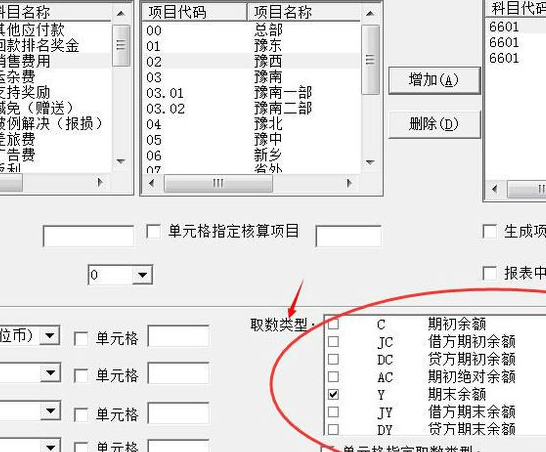Select first 6601 row in right list

click(516, 27)
